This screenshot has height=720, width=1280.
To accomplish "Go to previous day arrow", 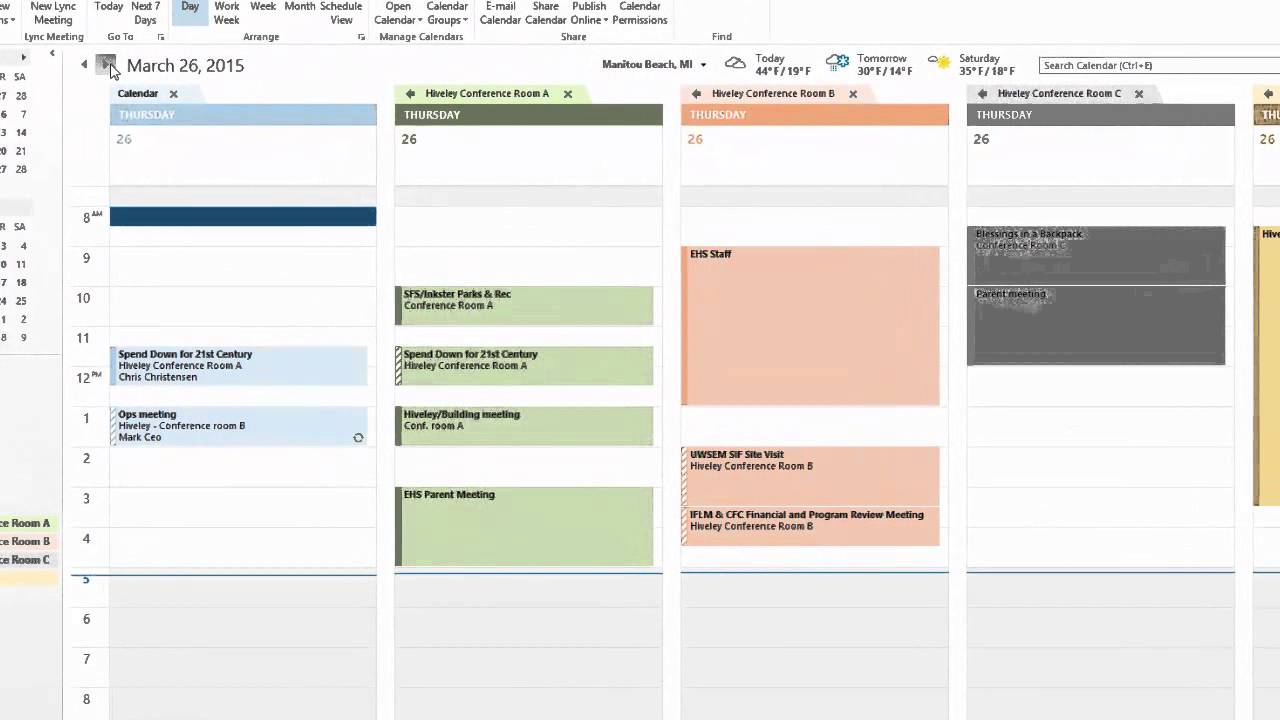I will pyautogui.click(x=84, y=65).
